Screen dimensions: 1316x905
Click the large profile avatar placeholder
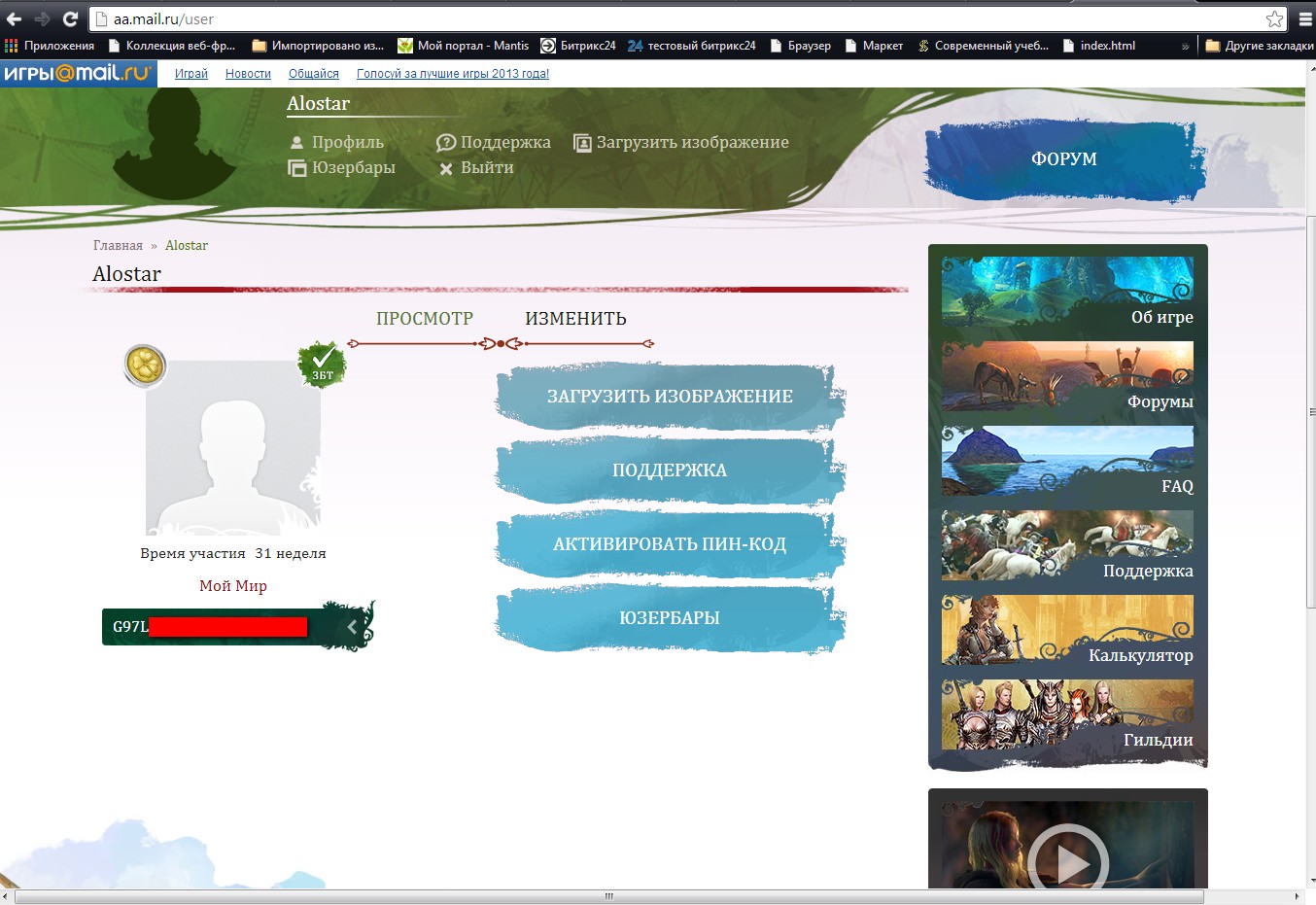(233, 448)
